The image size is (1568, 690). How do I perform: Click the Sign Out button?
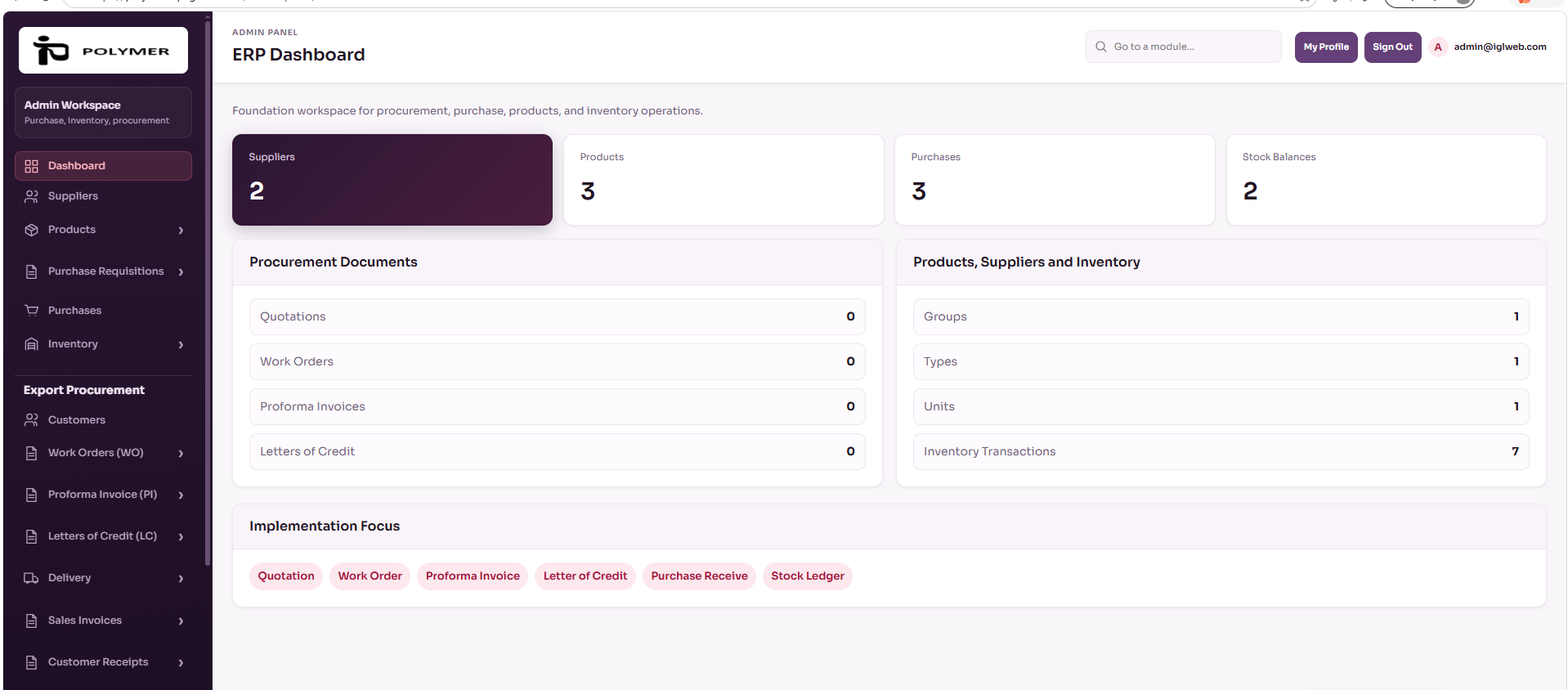[x=1392, y=47]
